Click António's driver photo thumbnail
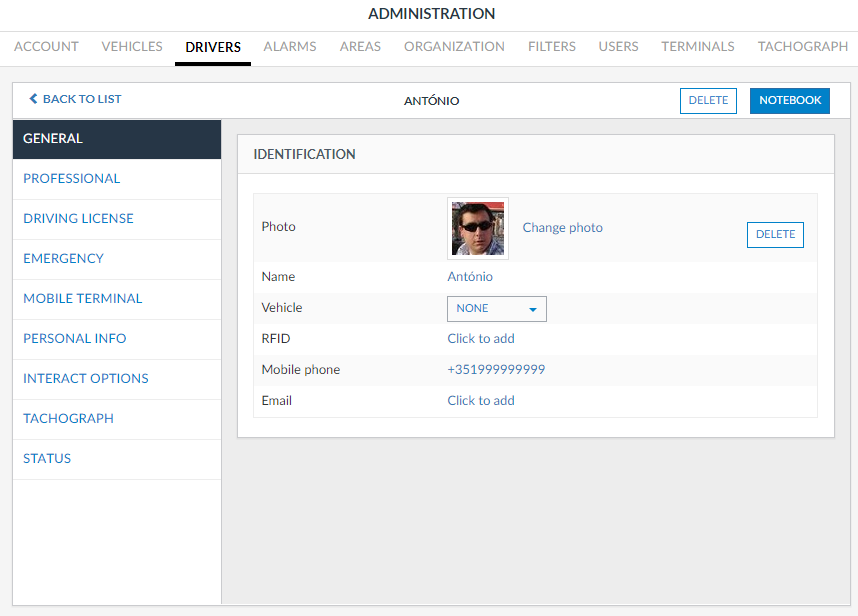Viewport: 858px width, 616px height. pyautogui.click(x=477, y=228)
